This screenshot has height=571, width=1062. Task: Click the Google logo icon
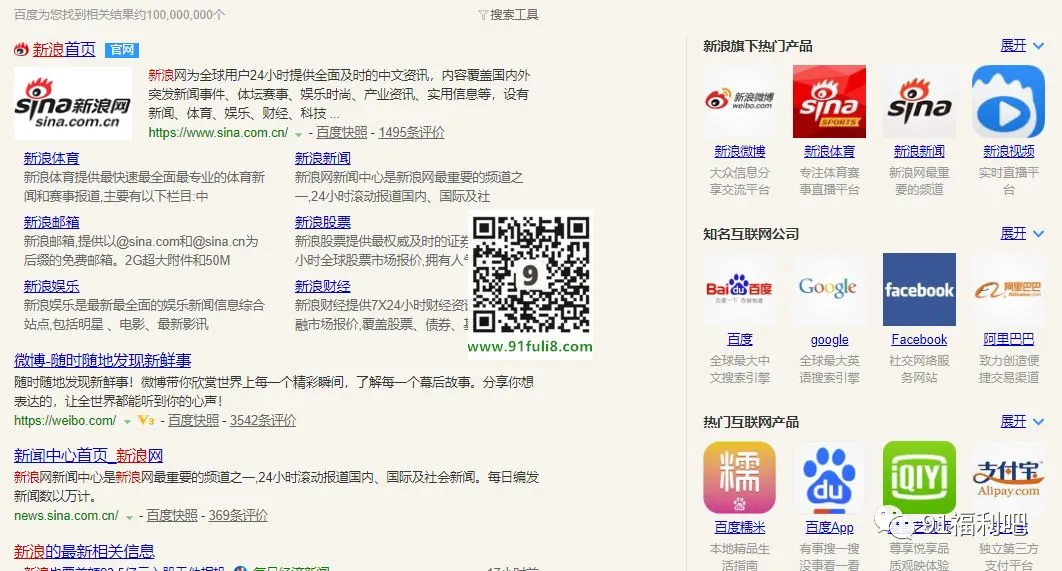[x=829, y=289]
